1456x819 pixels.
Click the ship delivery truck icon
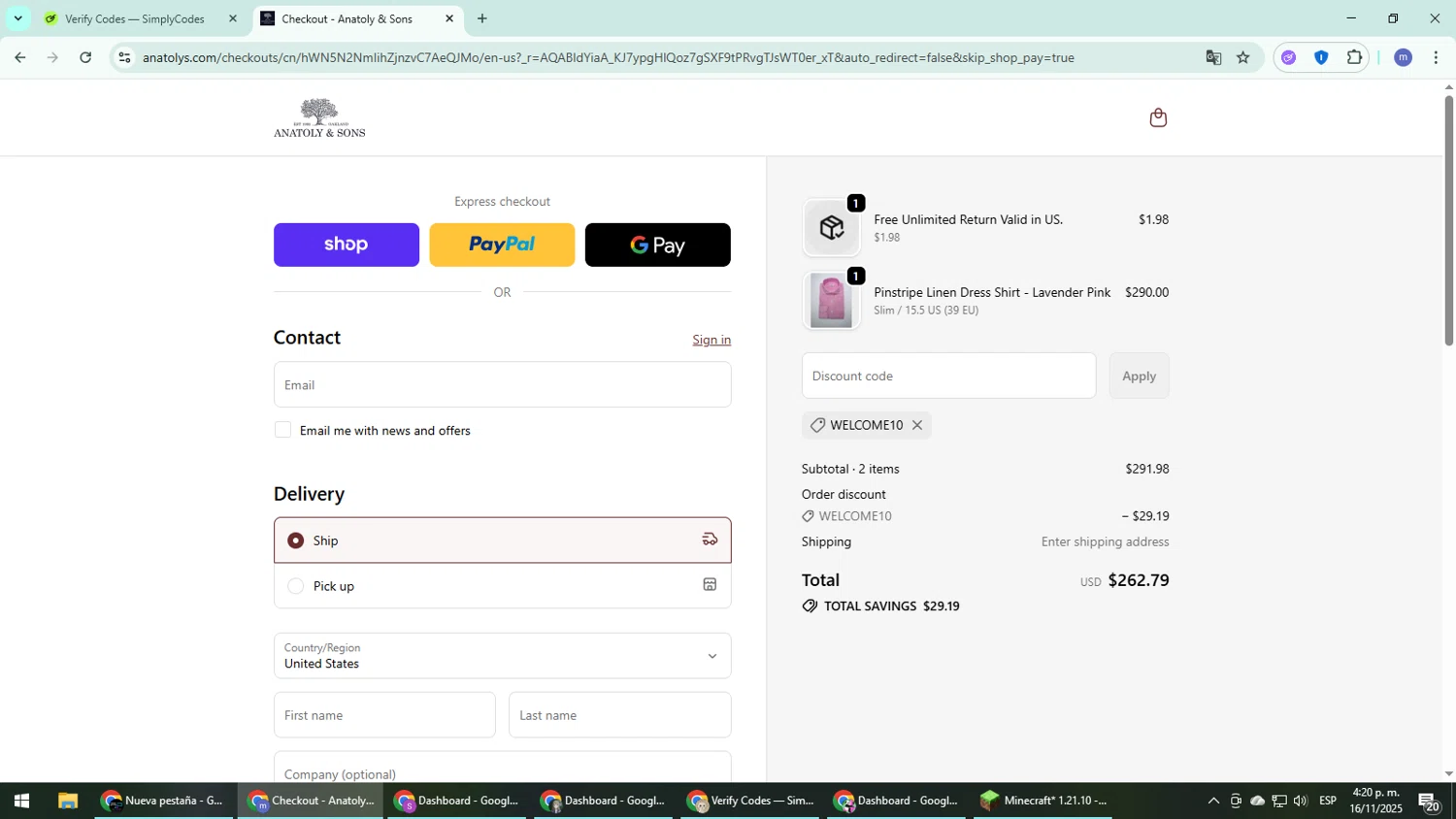coord(710,540)
